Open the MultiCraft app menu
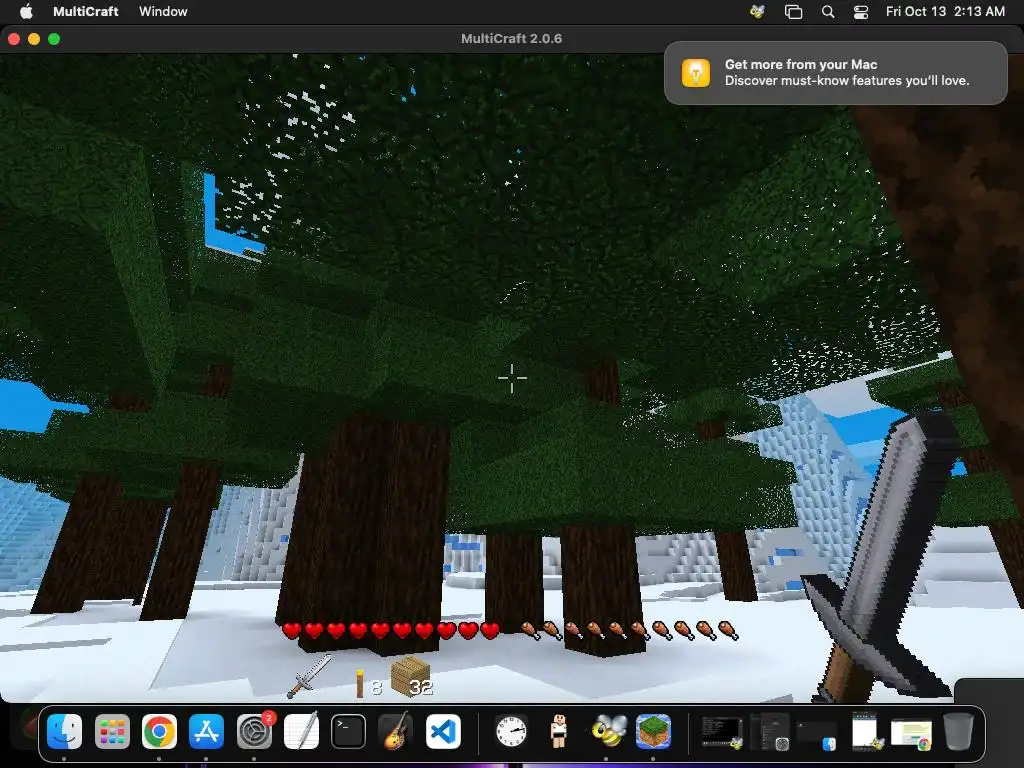 pyautogui.click(x=86, y=11)
